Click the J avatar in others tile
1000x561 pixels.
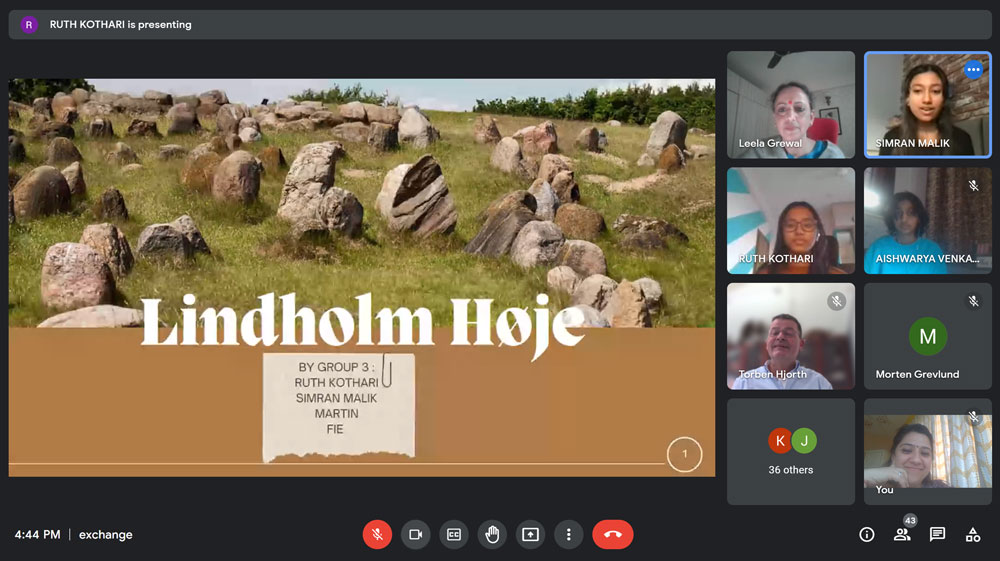804,441
